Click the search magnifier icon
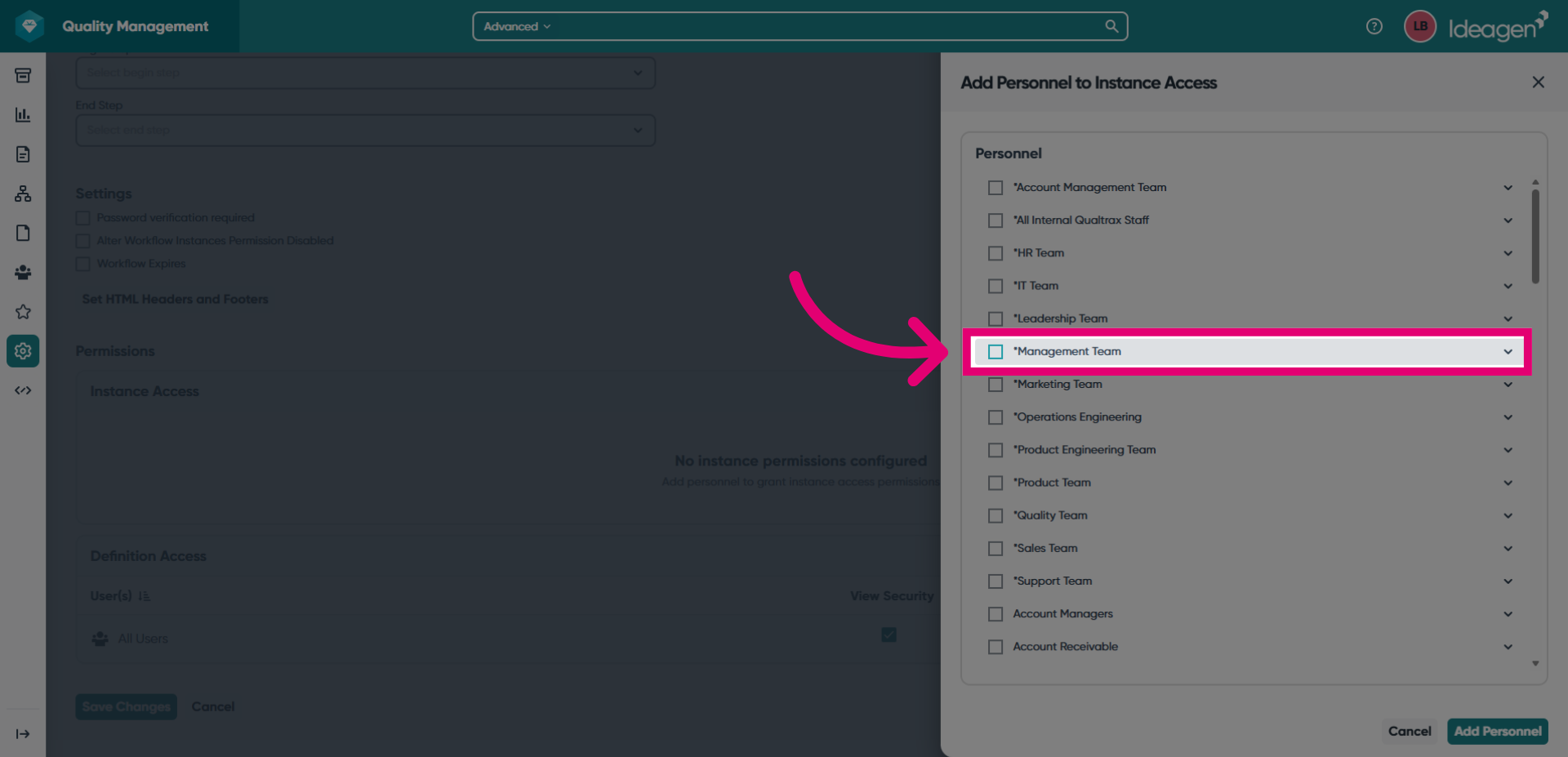This screenshot has height=757, width=1568. (x=1111, y=26)
